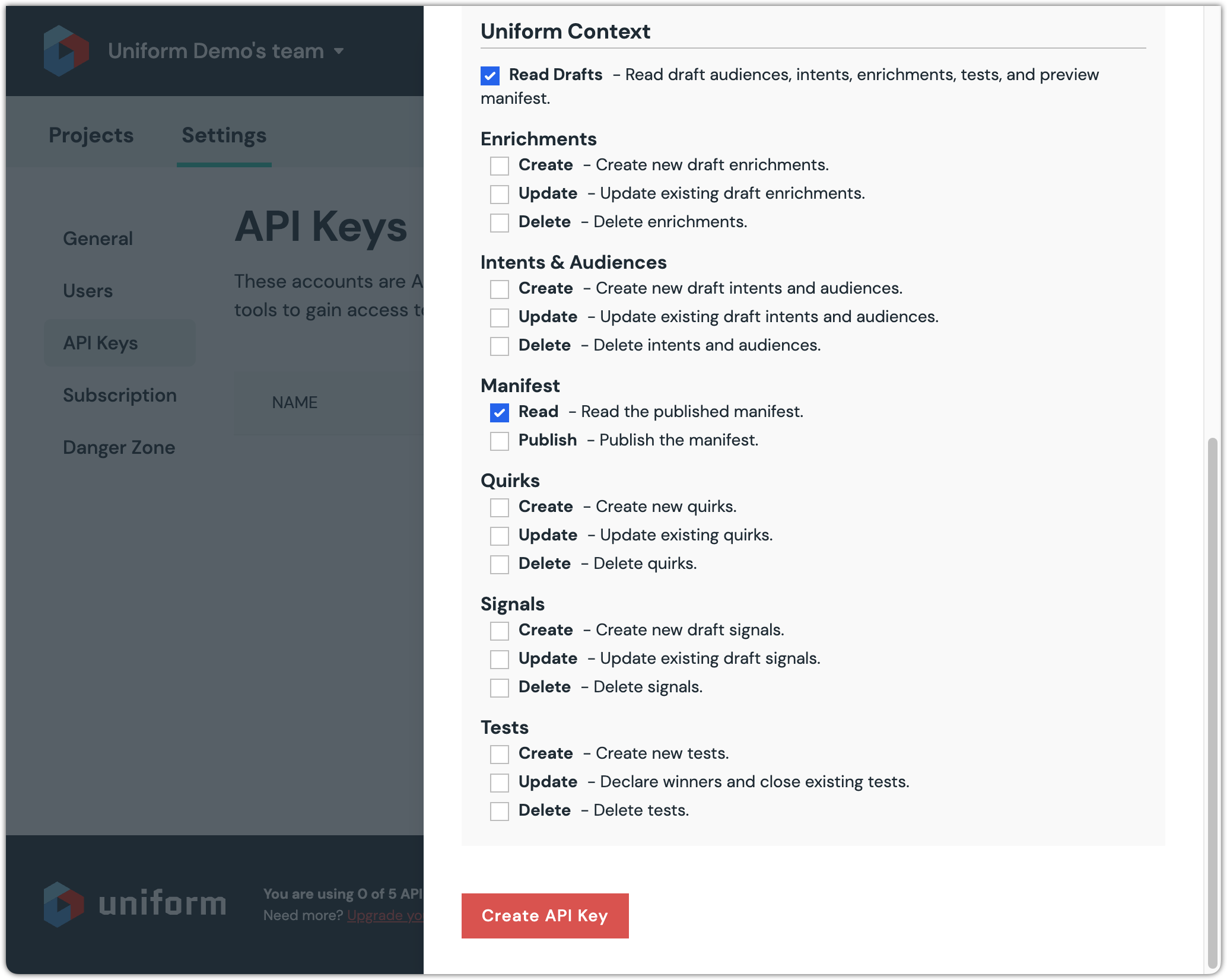
Task: Check Delete under Quirks
Action: pos(500,565)
